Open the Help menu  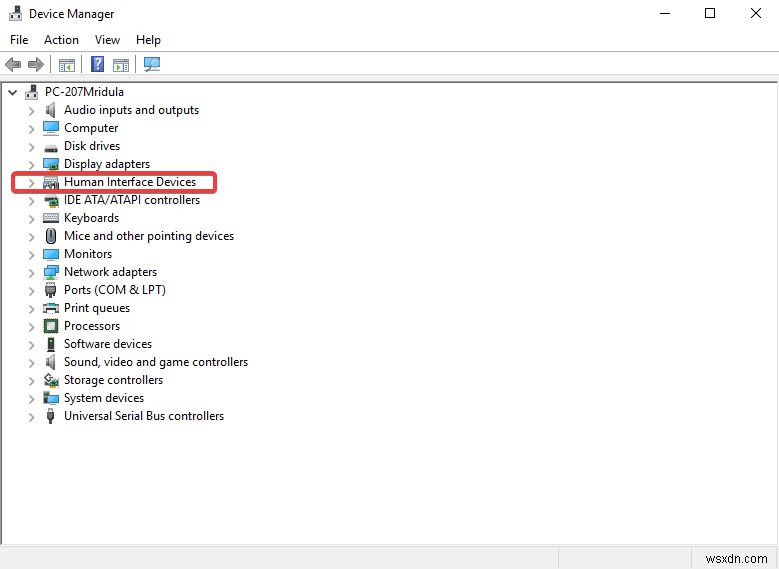[x=148, y=40]
